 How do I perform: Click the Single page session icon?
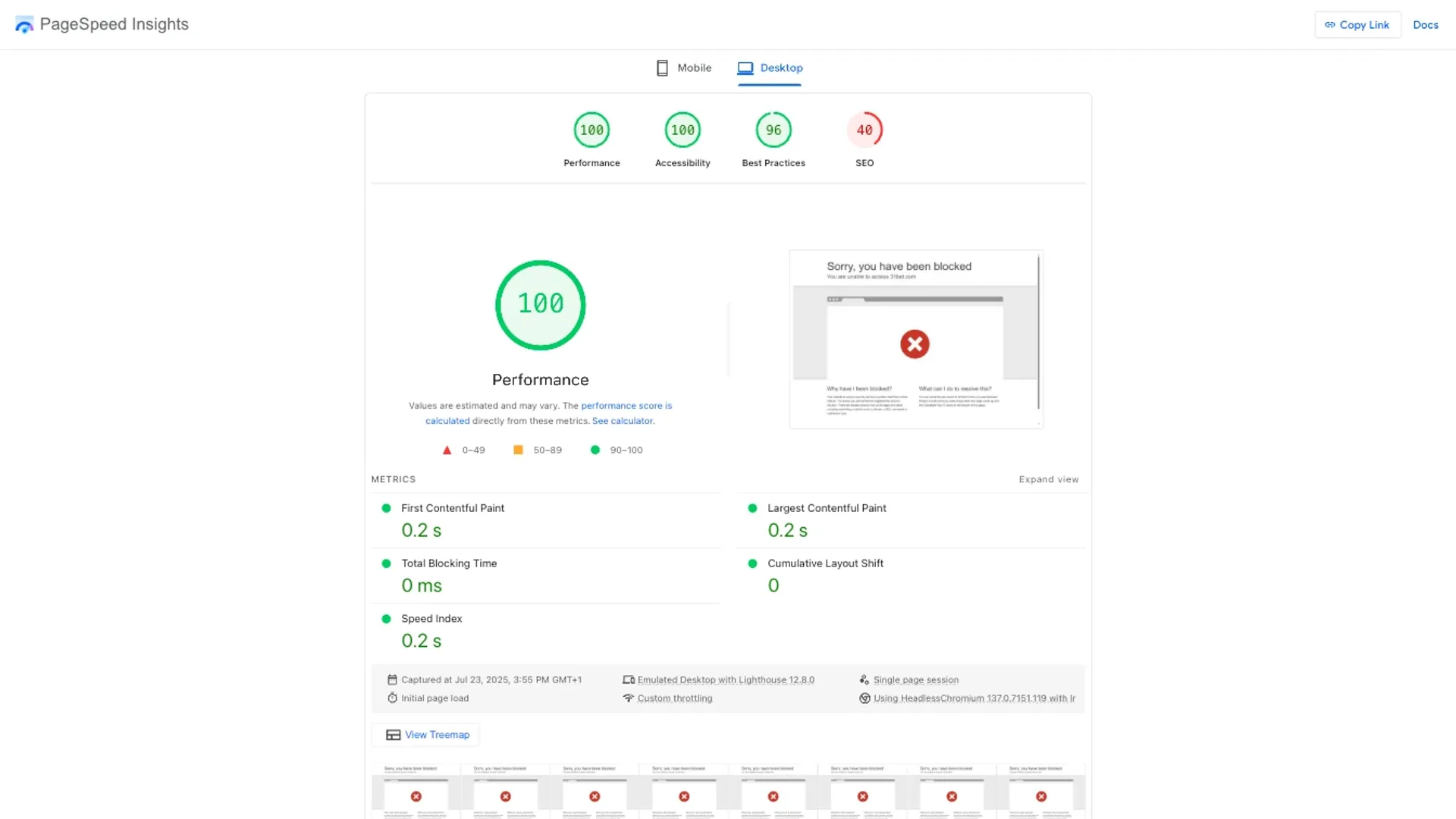pyautogui.click(x=864, y=679)
